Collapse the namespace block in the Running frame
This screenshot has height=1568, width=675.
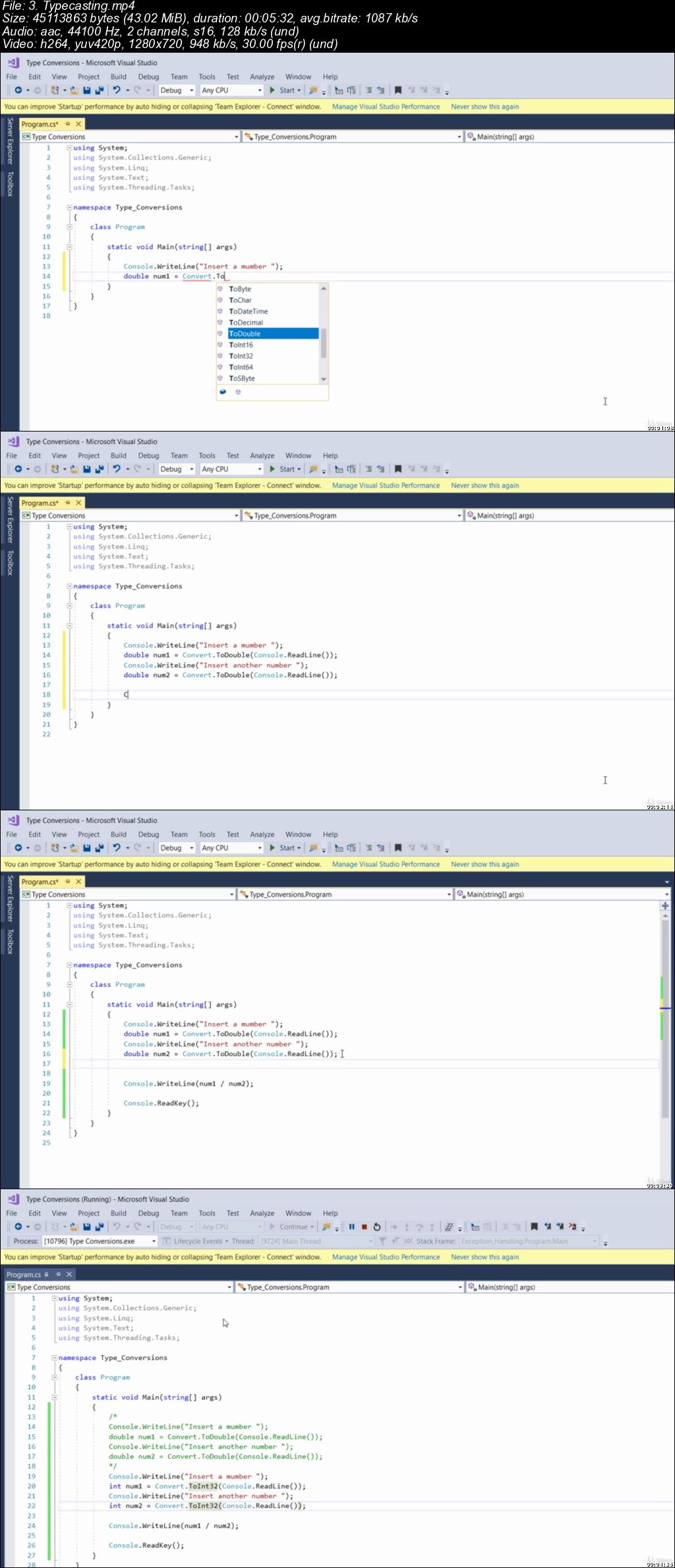[55, 1358]
